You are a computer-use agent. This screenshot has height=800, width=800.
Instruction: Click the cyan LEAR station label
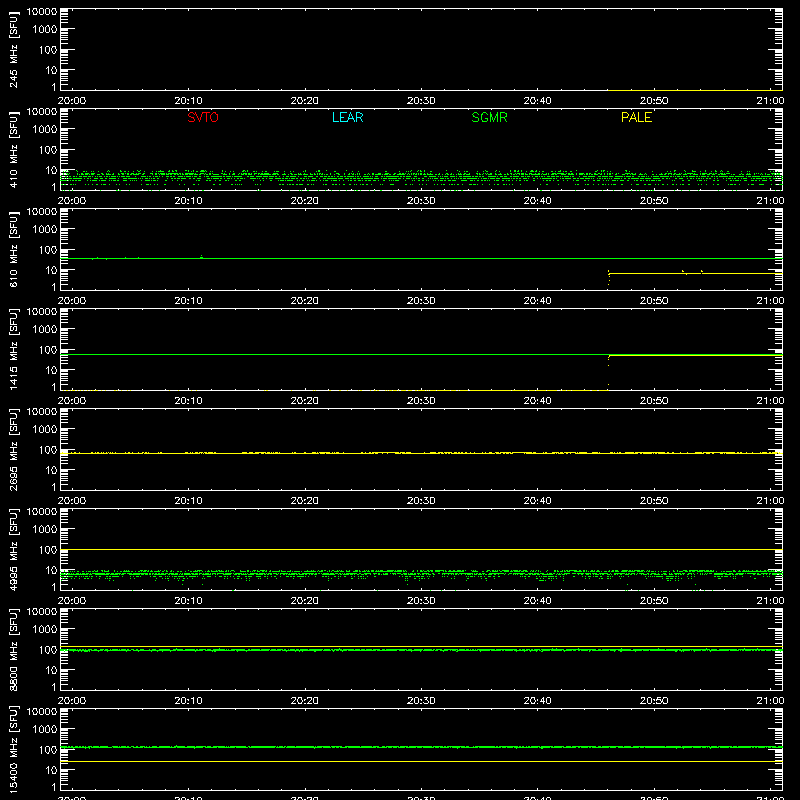coord(347,117)
